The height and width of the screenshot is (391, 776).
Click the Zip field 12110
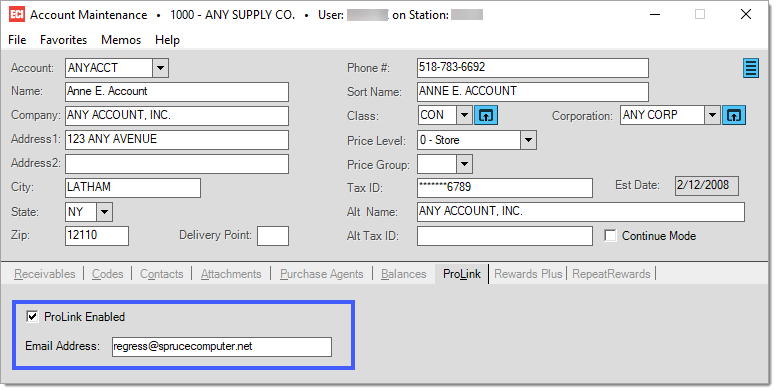click(97, 236)
